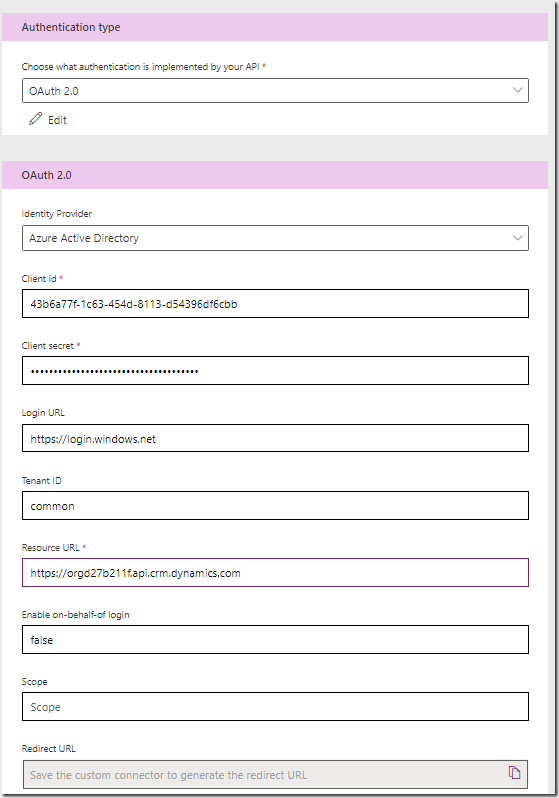Select the Azure Active Directory combo box

pos(275,238)
